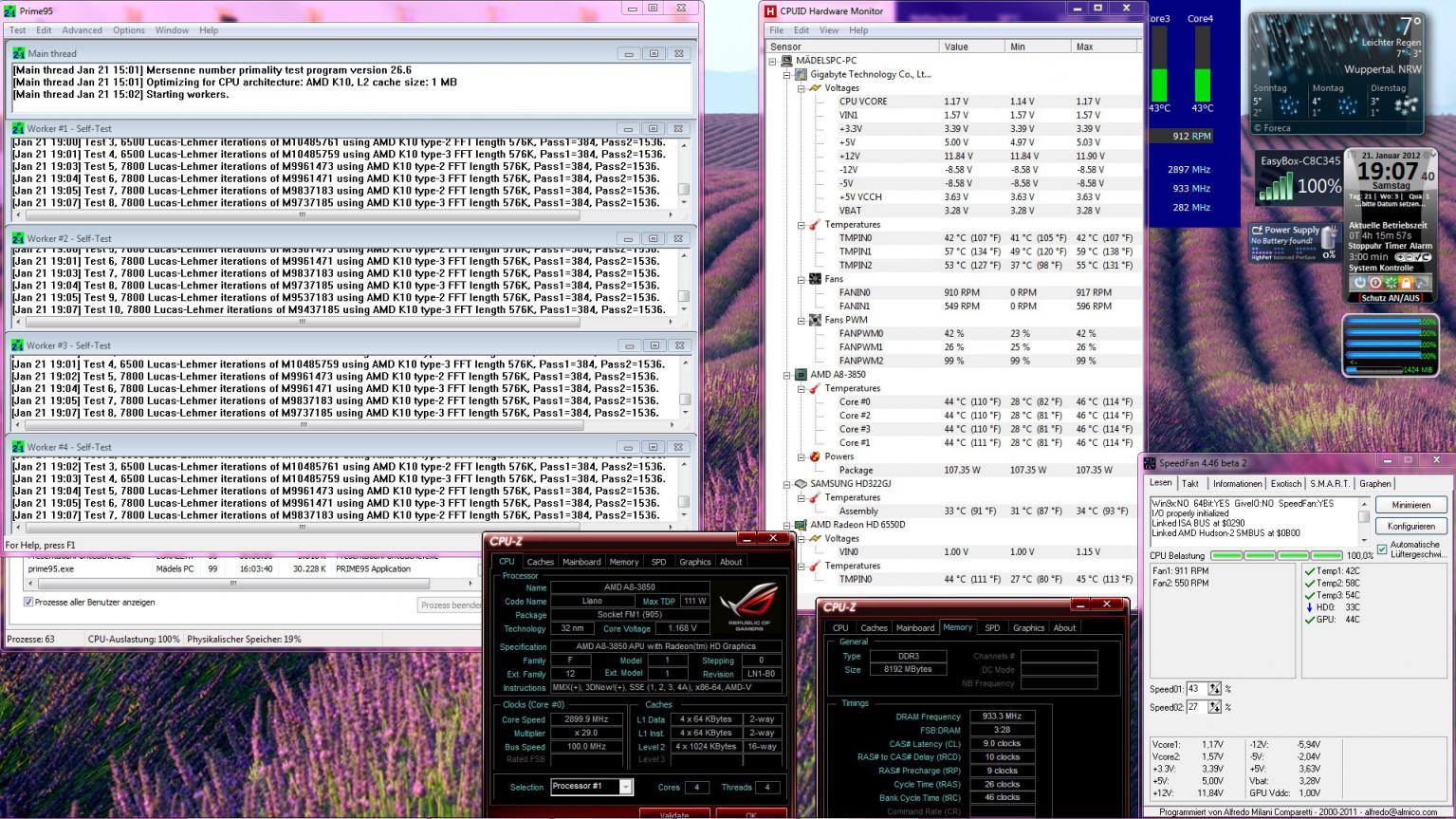1456x819 pixels.
Task: Collapse the AMD A8-3850 node
Action: tap(786, 375)
